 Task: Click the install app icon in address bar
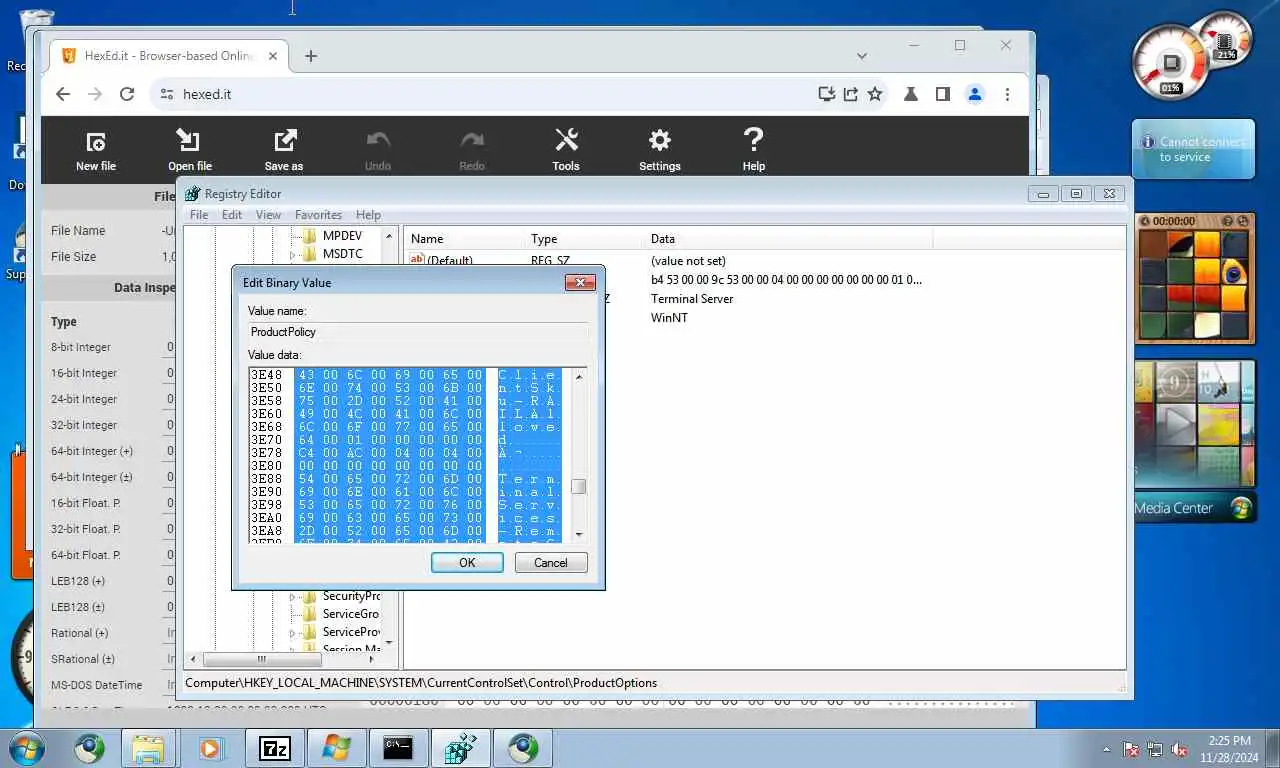click(827, 94)
